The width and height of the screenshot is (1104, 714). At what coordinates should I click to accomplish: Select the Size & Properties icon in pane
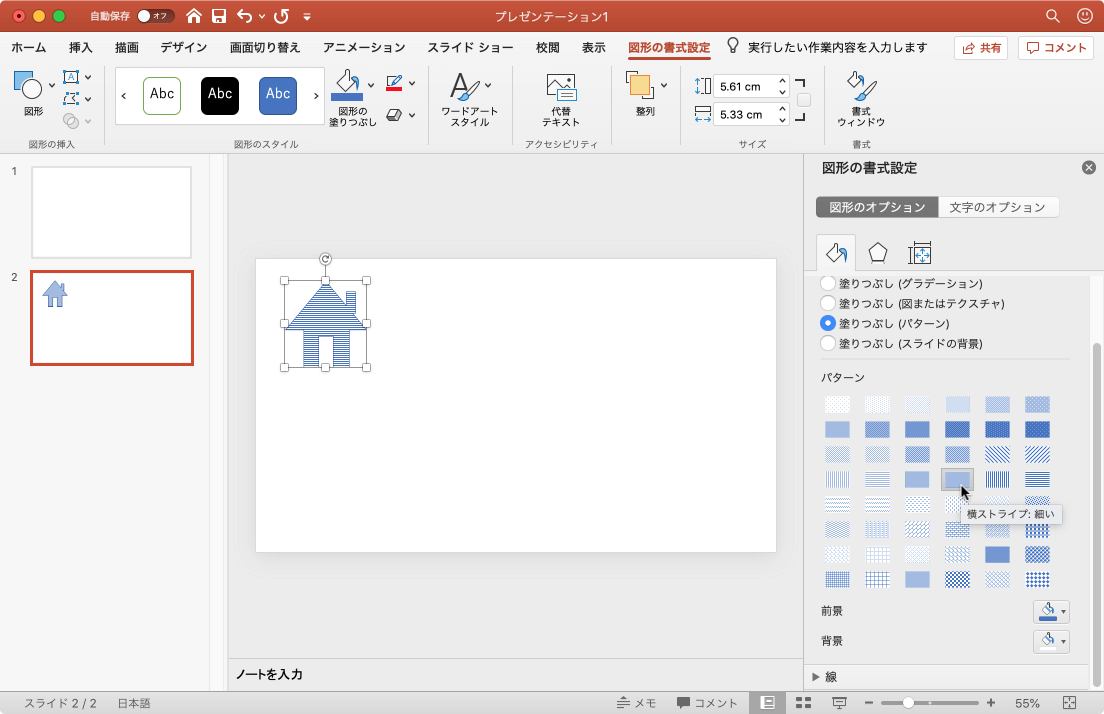[920, 252]
